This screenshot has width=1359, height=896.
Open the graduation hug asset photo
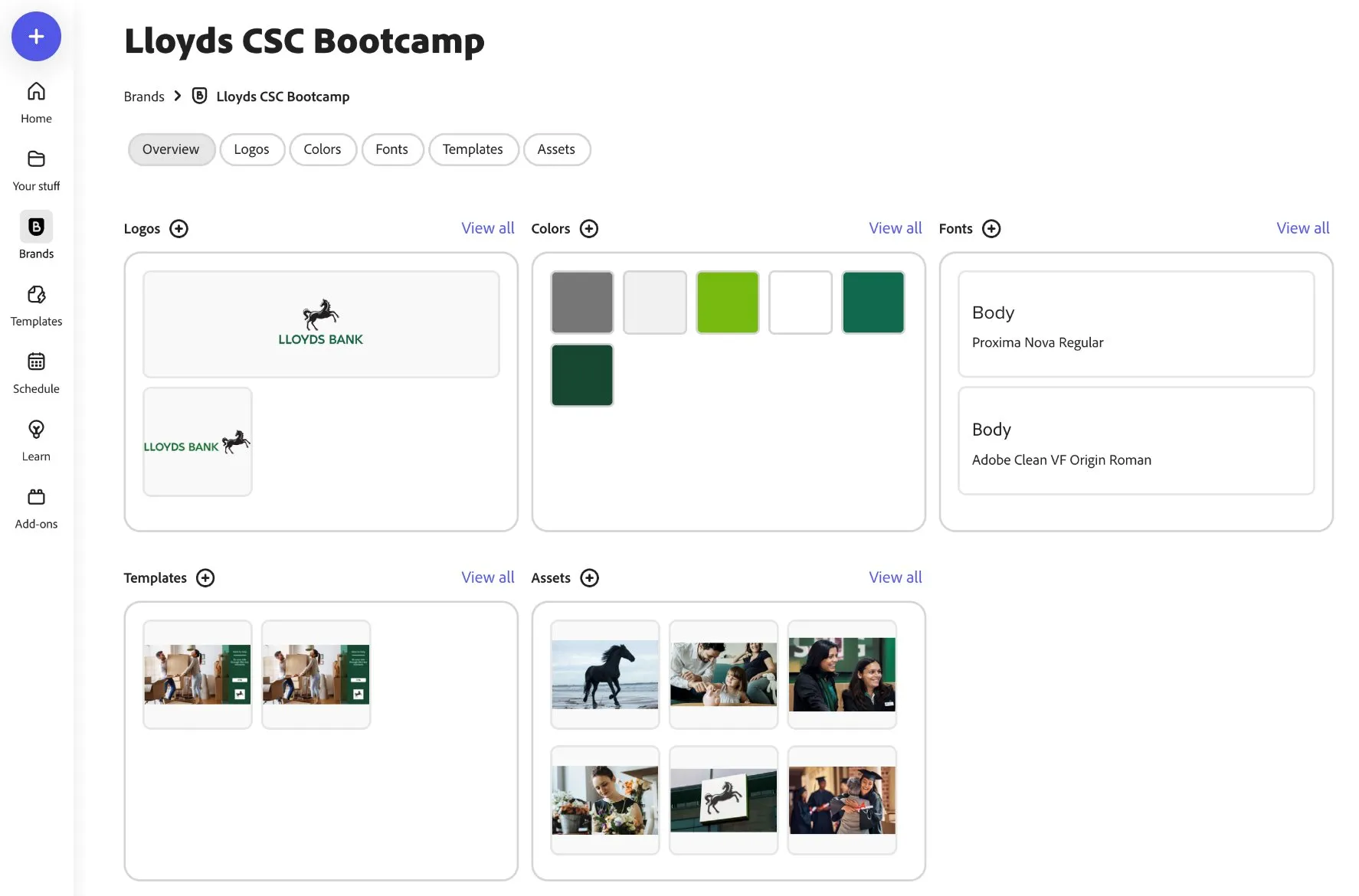tap(842, 800)
